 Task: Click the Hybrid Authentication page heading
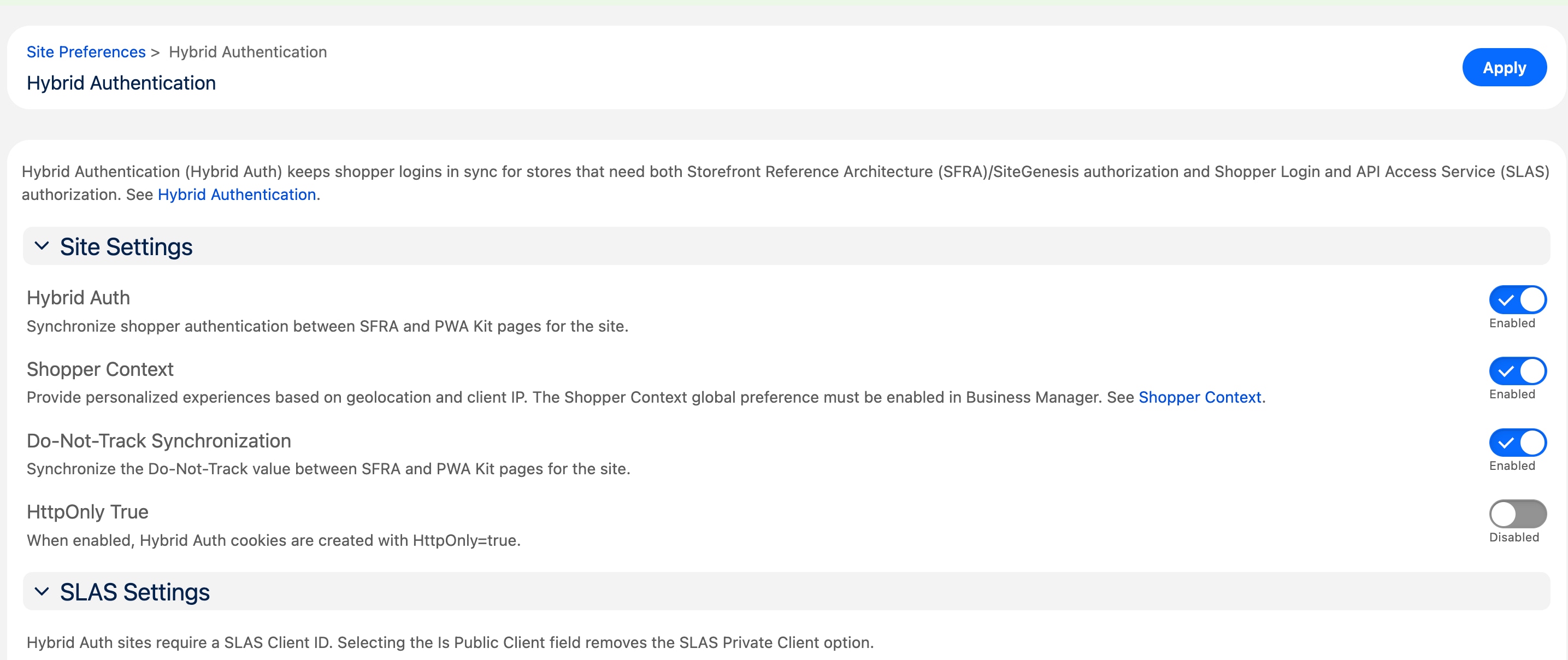click(x=121, y=83)
